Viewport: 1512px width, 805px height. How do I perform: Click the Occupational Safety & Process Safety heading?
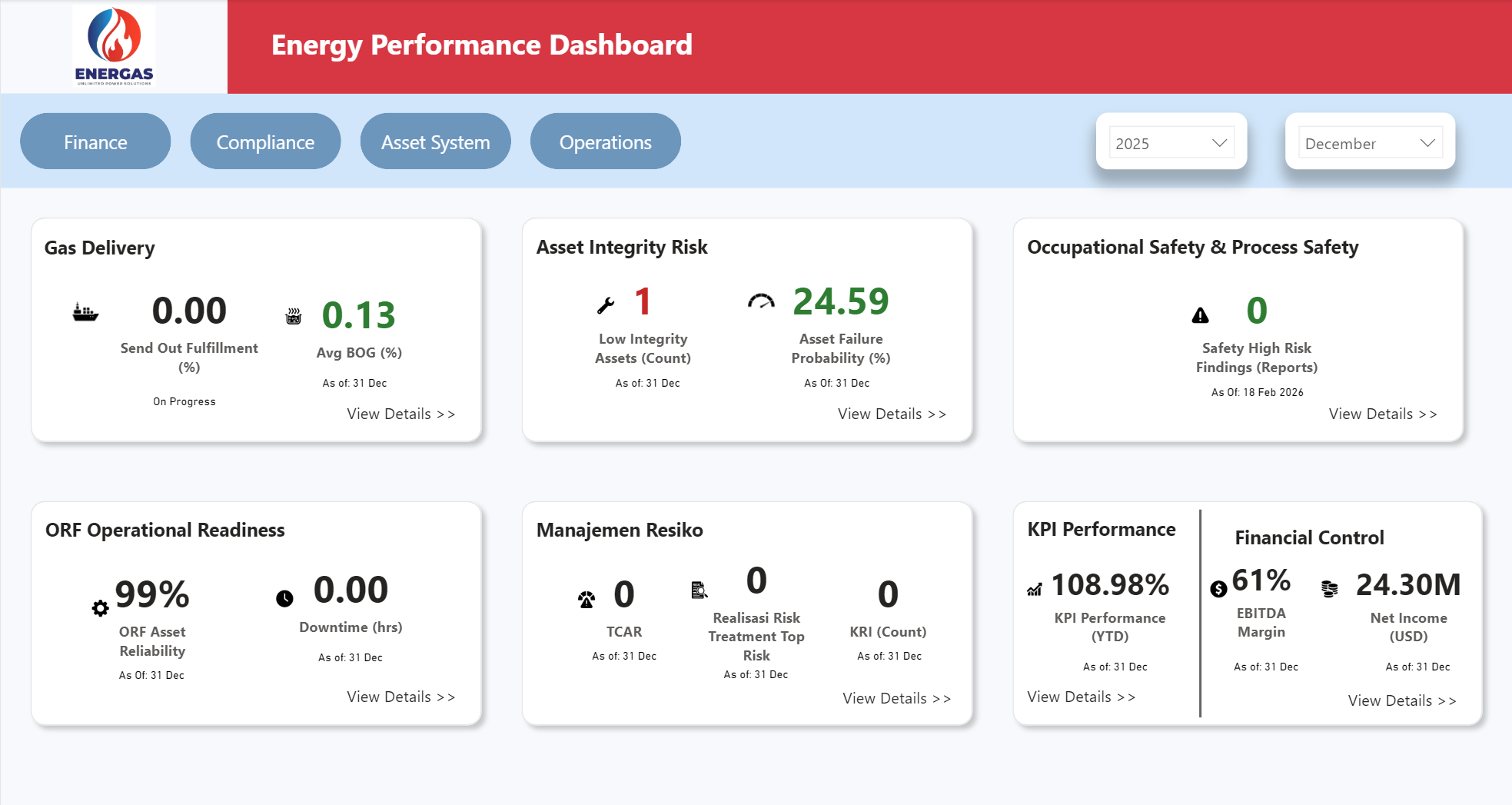click(x=1193, y=247)
